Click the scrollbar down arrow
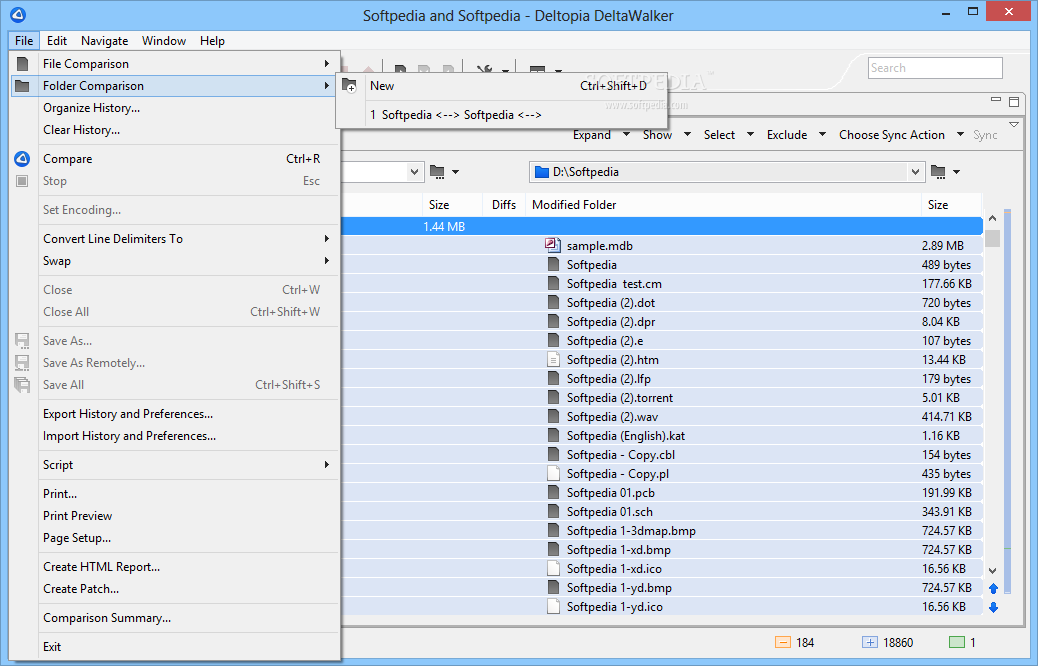 [992, 570]
